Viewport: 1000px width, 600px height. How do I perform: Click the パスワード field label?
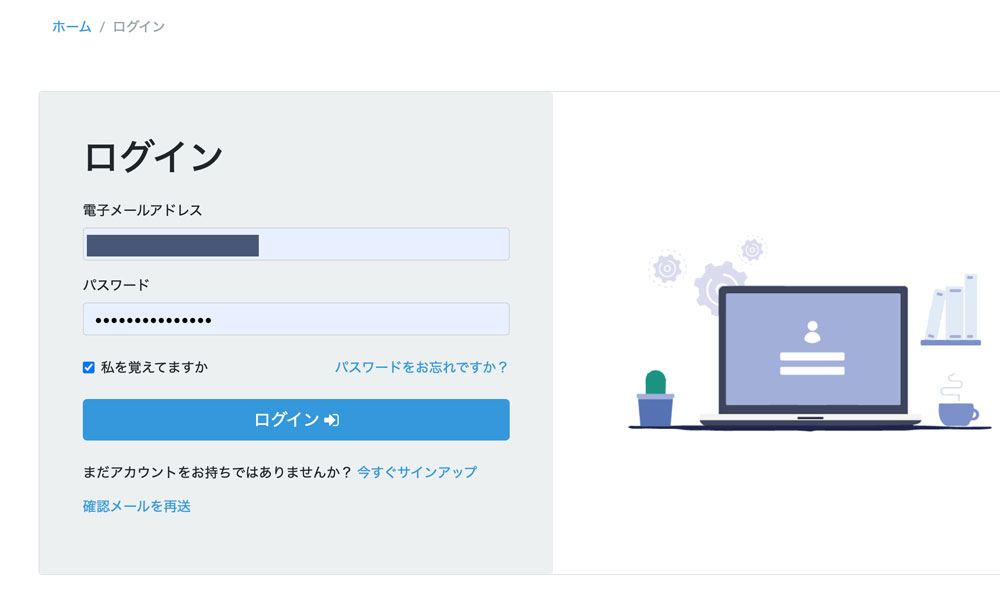tap(116, 285)
